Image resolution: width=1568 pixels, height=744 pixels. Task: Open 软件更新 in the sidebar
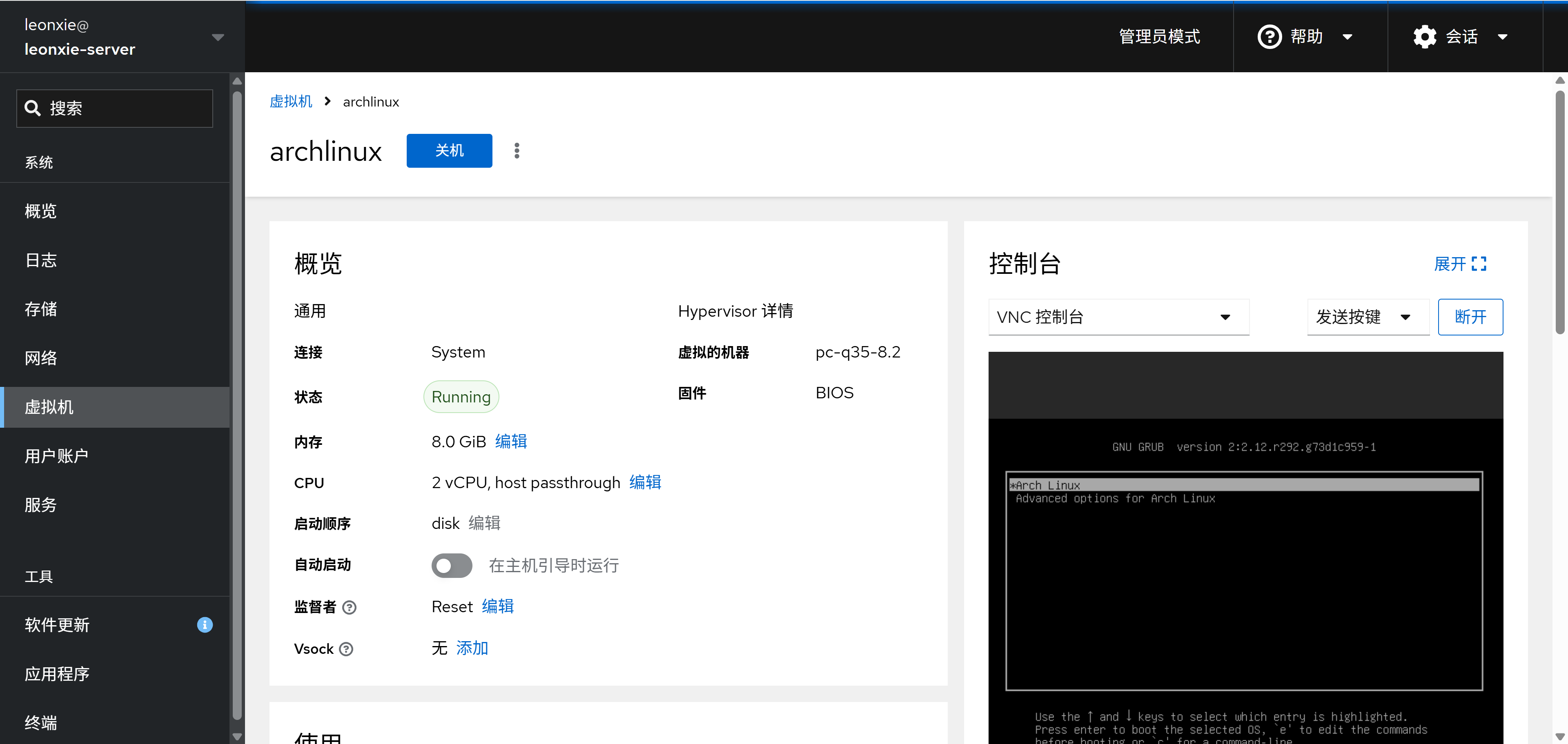point(115,625)
